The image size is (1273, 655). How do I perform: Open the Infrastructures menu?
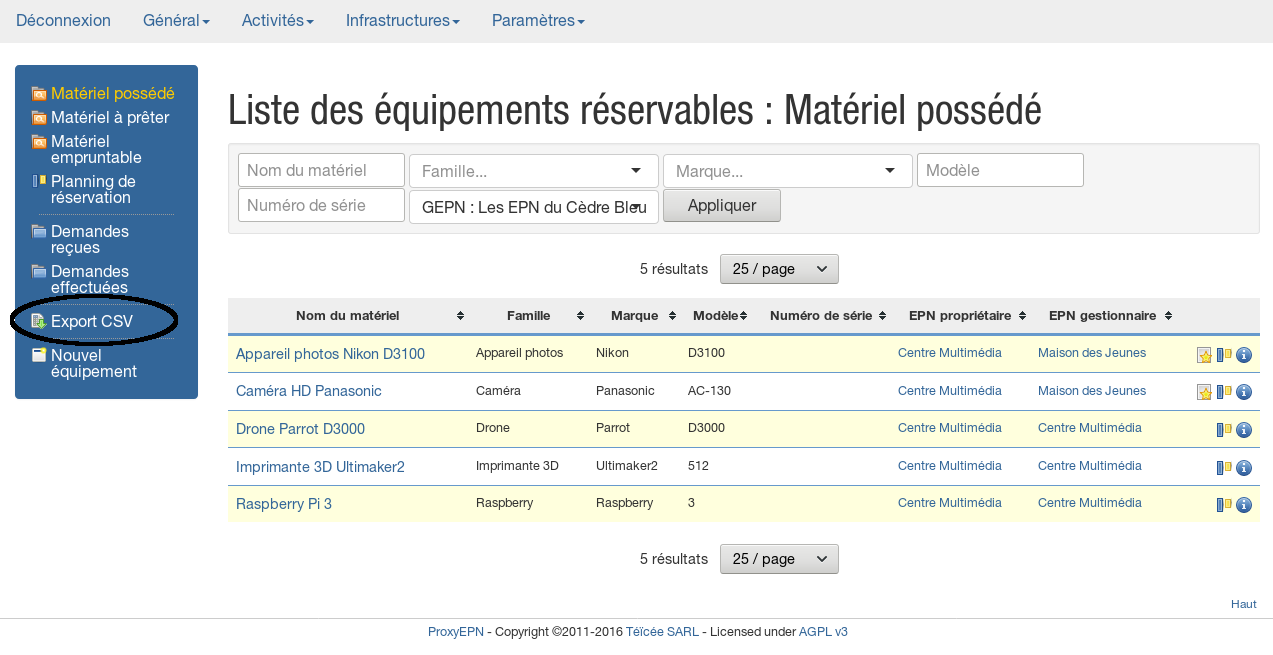402,21
